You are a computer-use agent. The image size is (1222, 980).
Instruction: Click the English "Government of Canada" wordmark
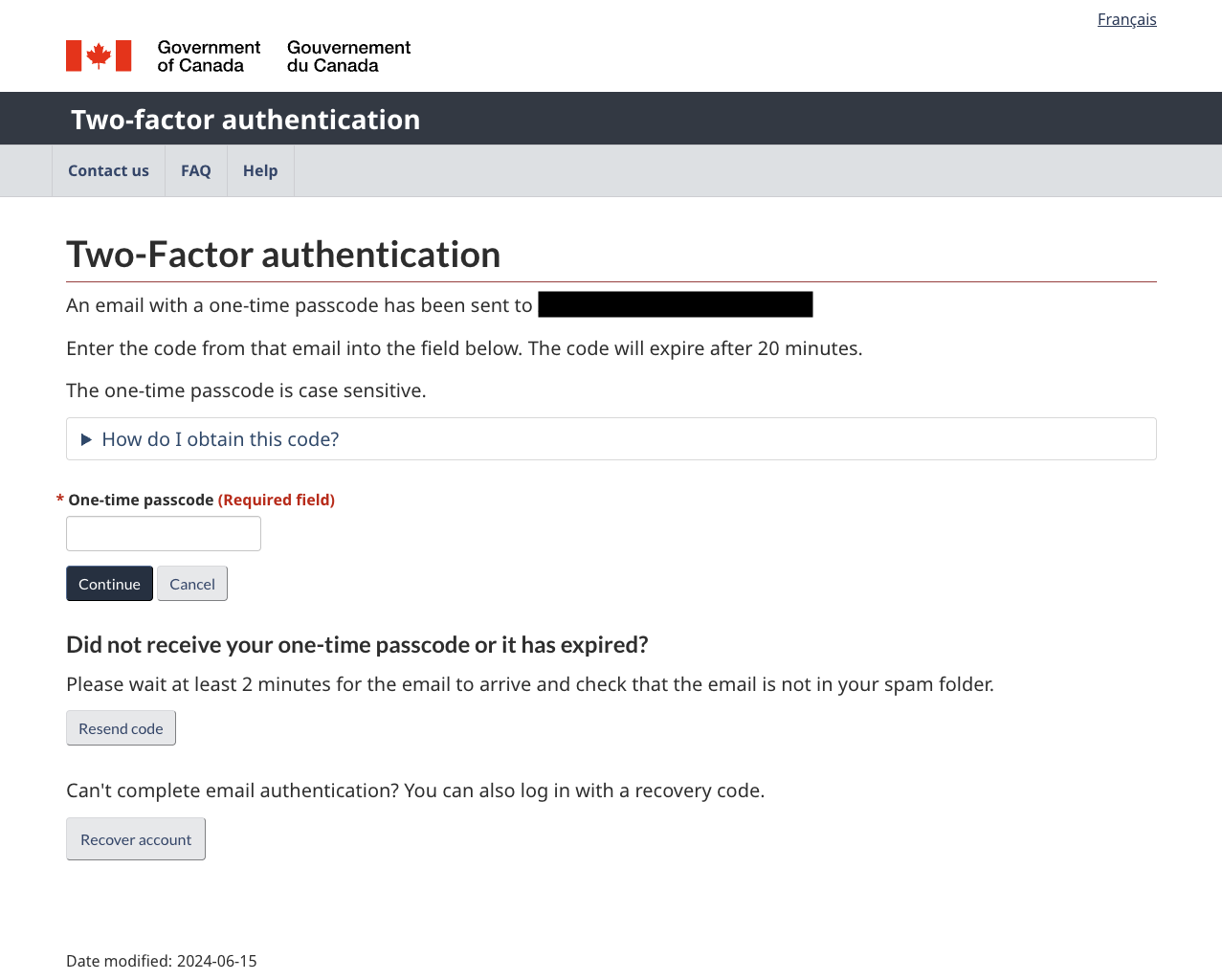209,56
